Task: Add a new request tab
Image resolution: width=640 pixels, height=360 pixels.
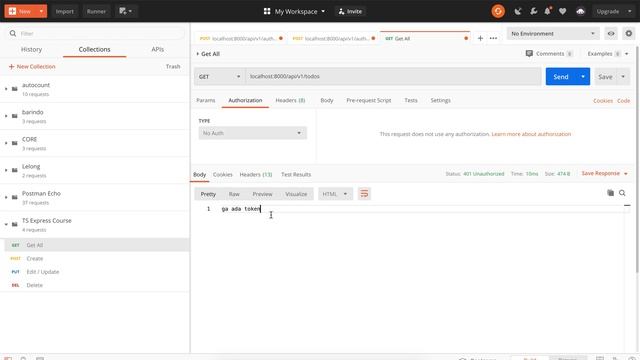Action: pyautogui.click(x=480, y=38)
